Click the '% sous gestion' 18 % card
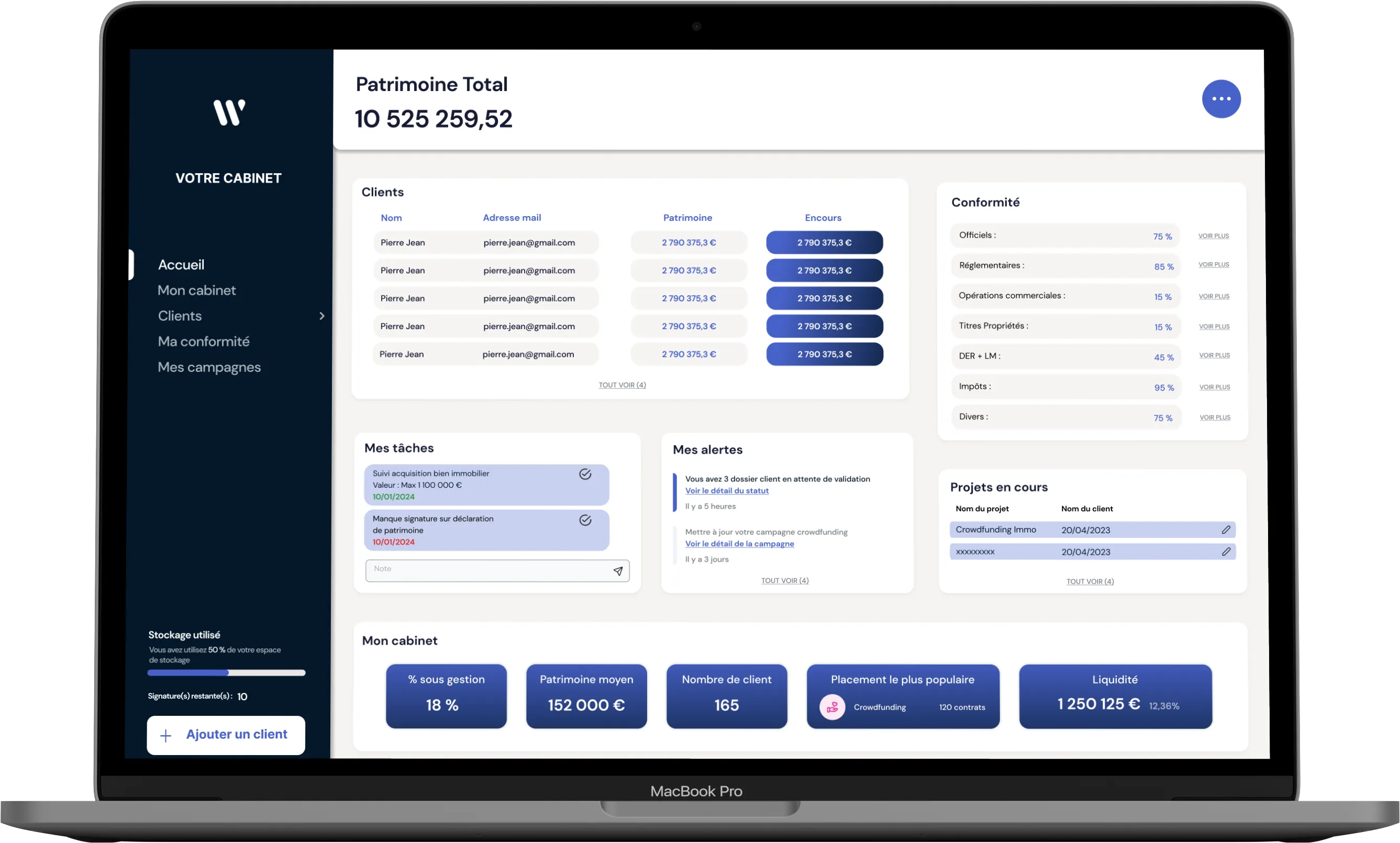 coord(446,696)
